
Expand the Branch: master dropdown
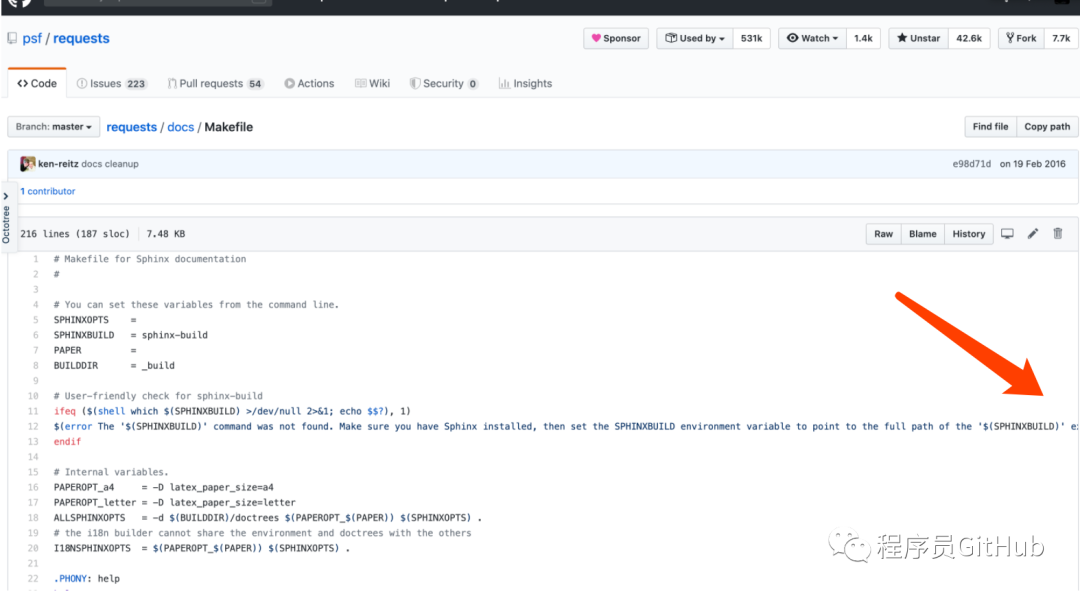click(x=54, y=127)
